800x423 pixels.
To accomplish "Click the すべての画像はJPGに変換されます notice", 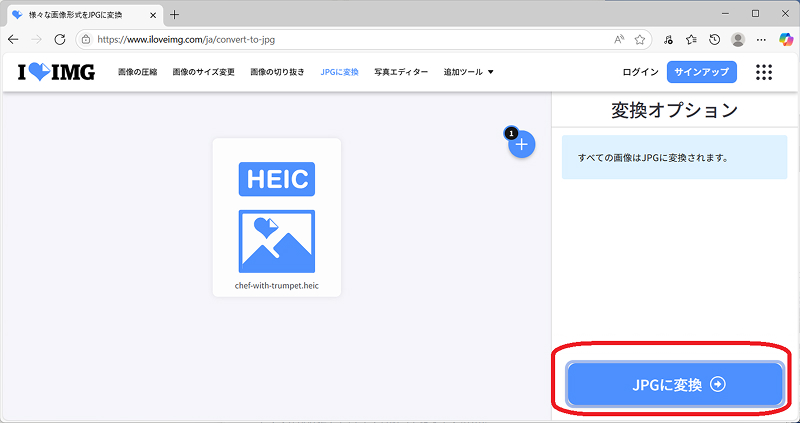I will (674, 157).
